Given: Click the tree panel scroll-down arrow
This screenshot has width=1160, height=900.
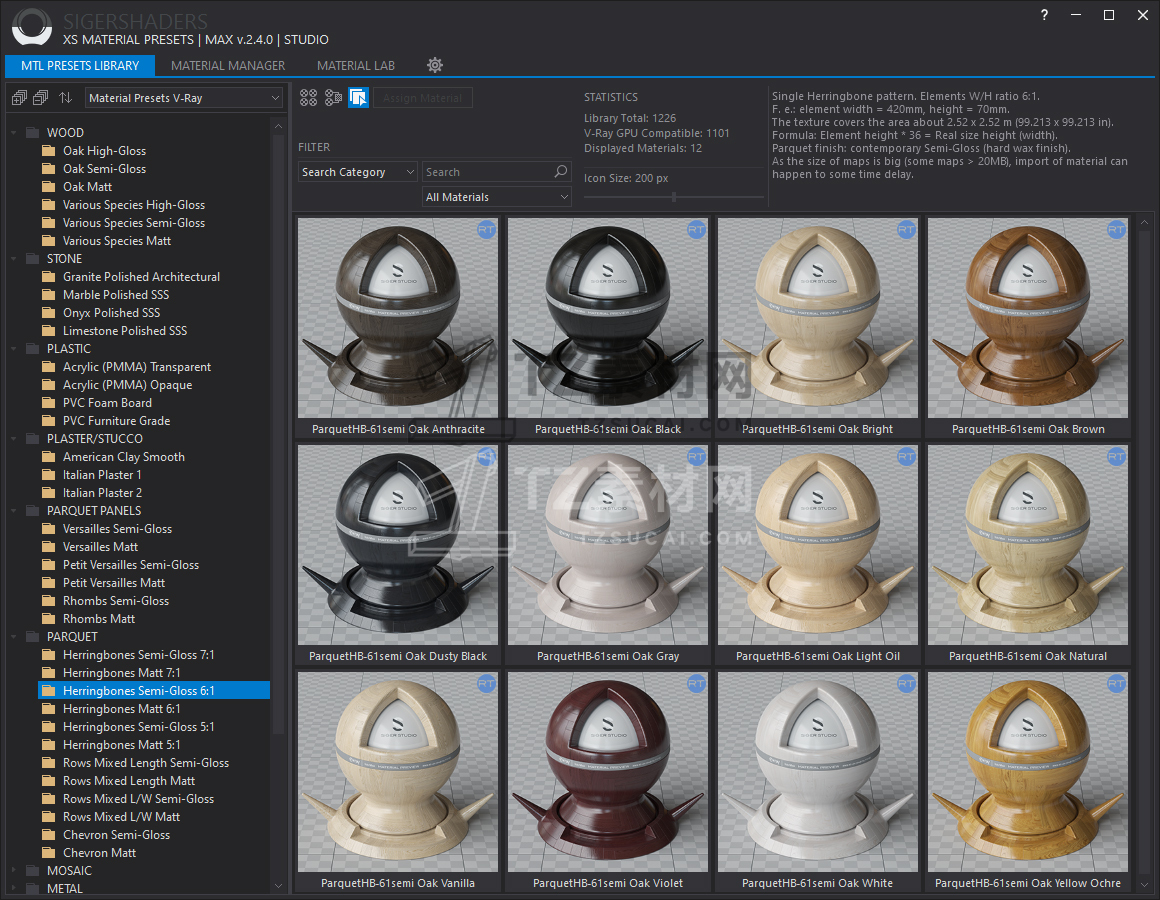Looking at the screenshot, I should (278, 885).
